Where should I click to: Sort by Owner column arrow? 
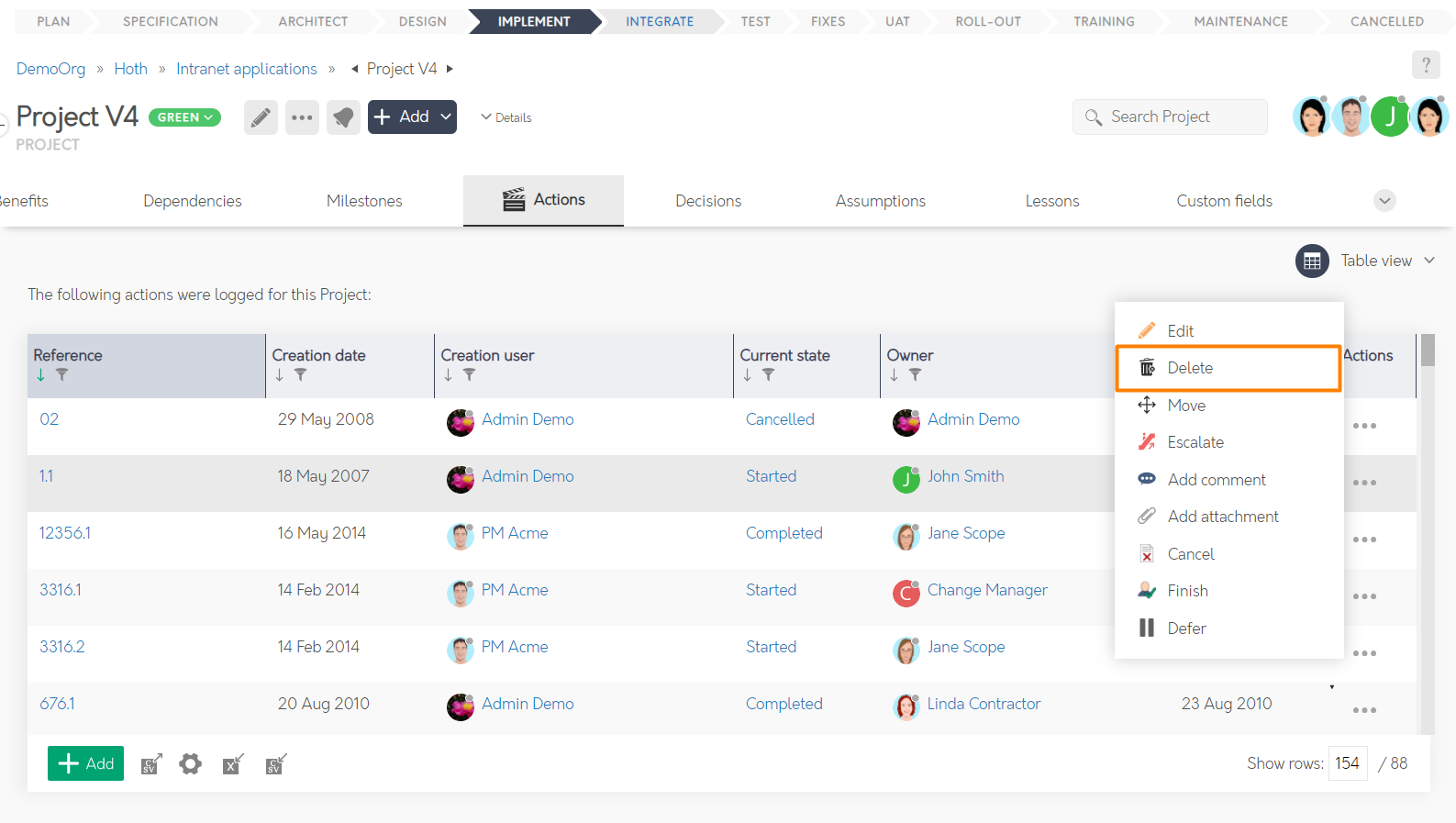point(894,375)
